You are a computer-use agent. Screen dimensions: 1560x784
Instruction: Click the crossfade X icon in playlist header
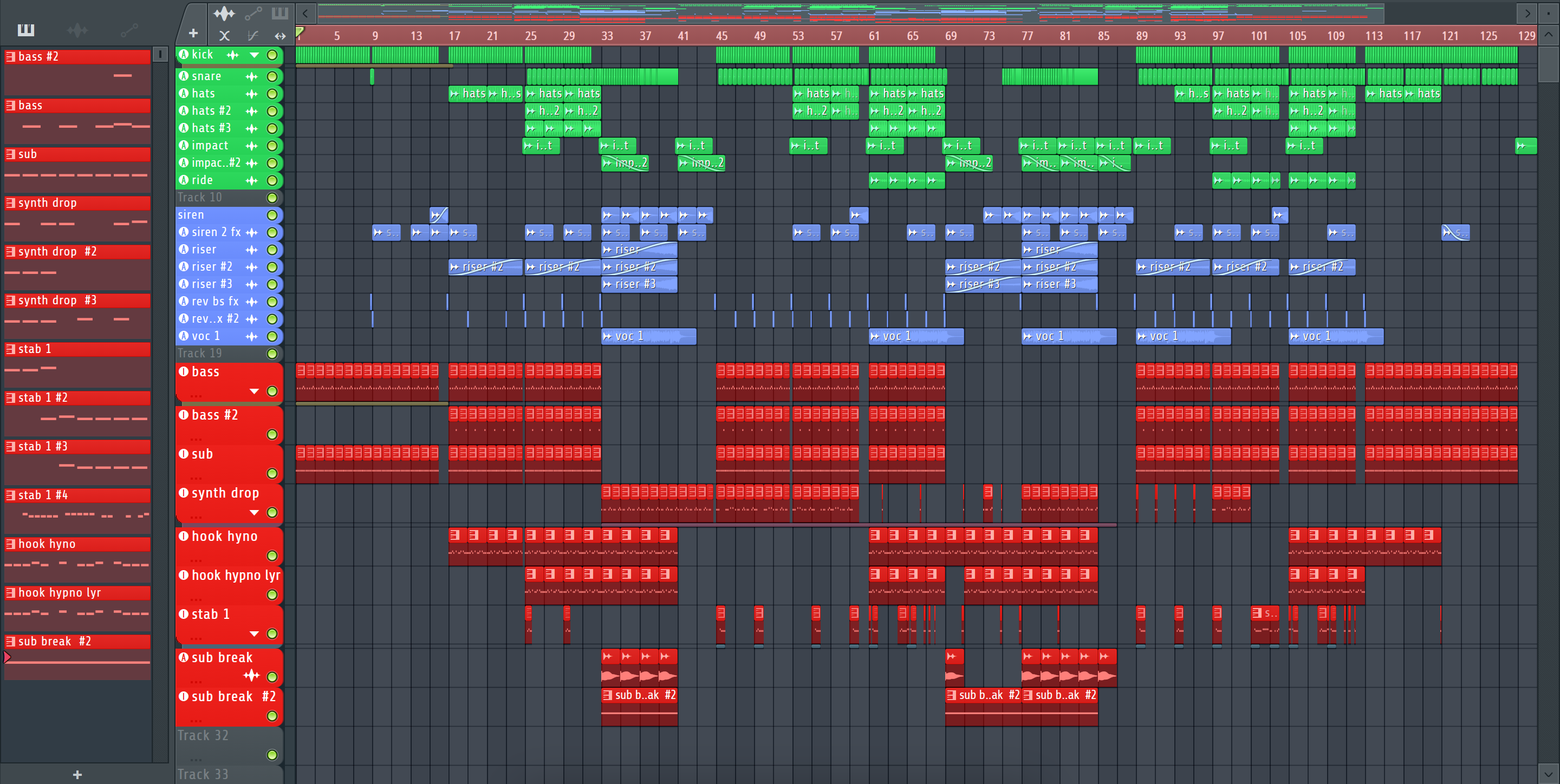click(x=224, y=36)
